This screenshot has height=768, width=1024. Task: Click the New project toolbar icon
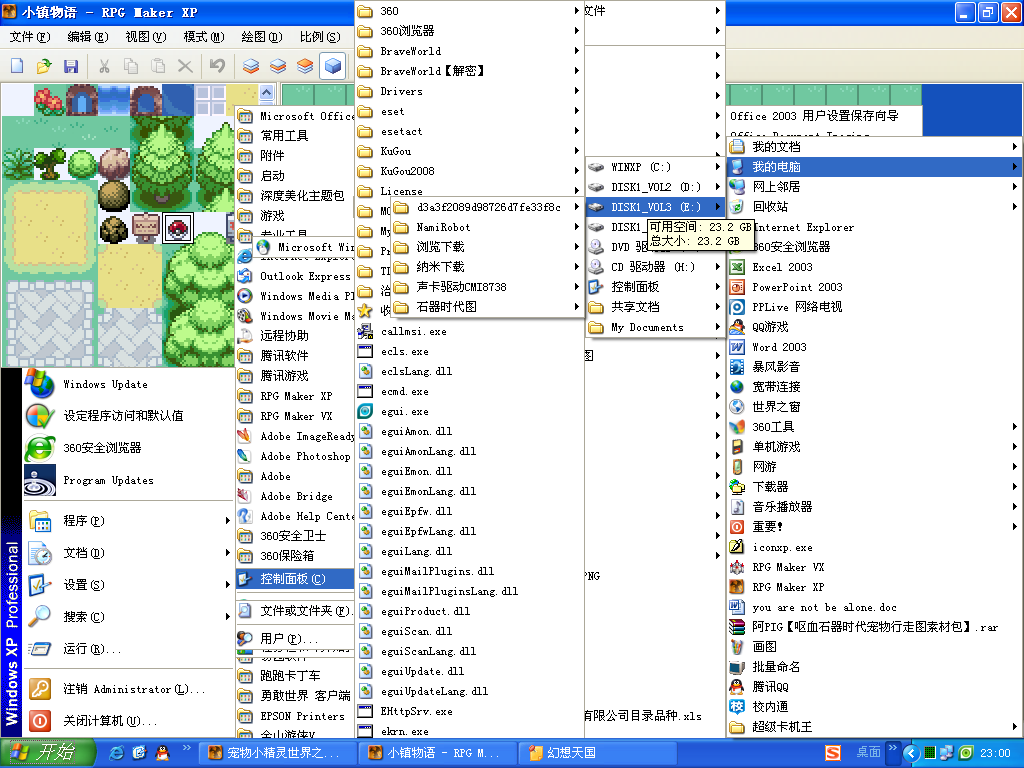(x=18, y=66)
